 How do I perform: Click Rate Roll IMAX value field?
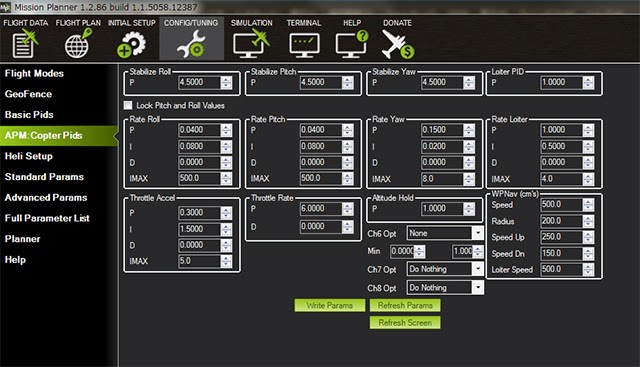click(x=199, y=178)
